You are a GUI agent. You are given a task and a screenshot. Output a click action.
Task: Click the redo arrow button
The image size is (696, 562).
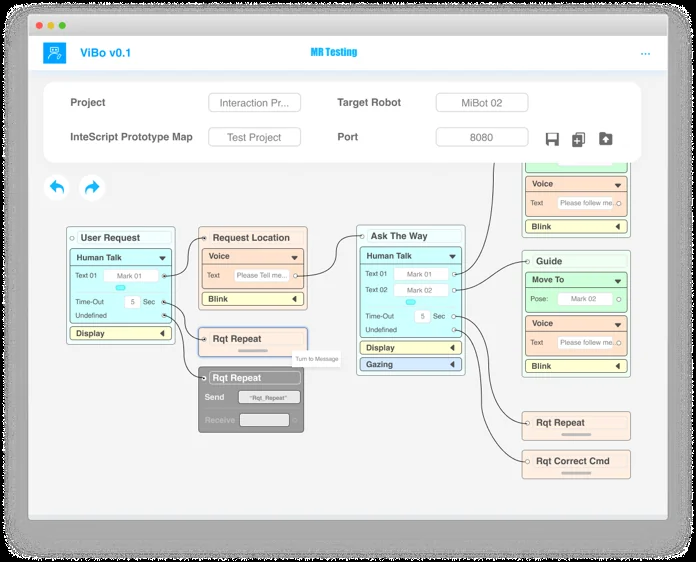(92, 187)
